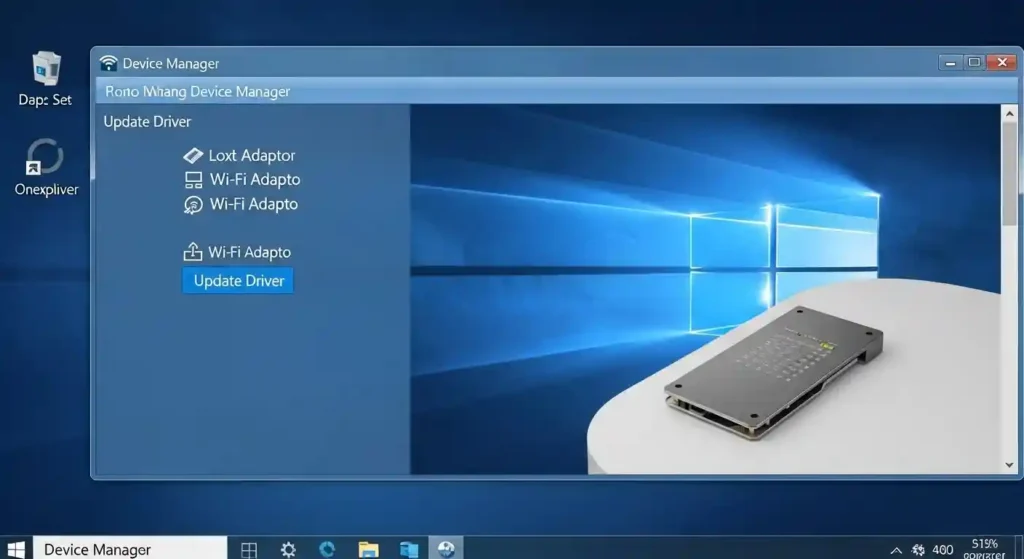Launch Edge browser from the taskbar
This screenshot has height=559, width=1024.
tap(327, 549)
